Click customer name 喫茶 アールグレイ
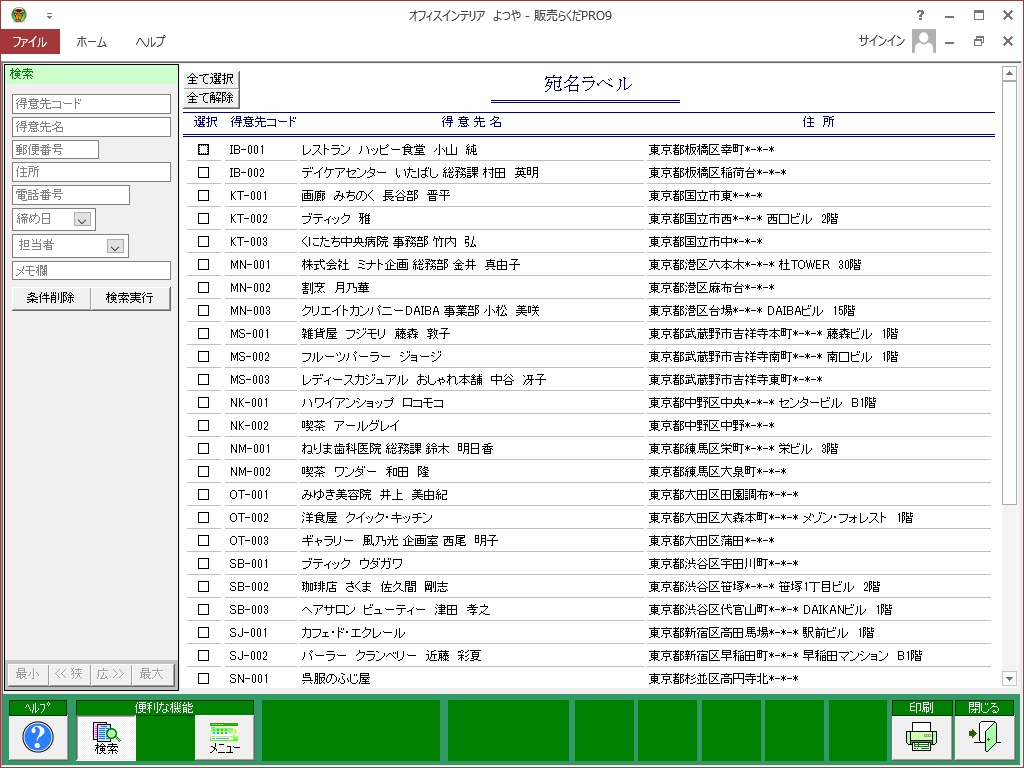The image size is (1024, 768). [x=350, y=426]
